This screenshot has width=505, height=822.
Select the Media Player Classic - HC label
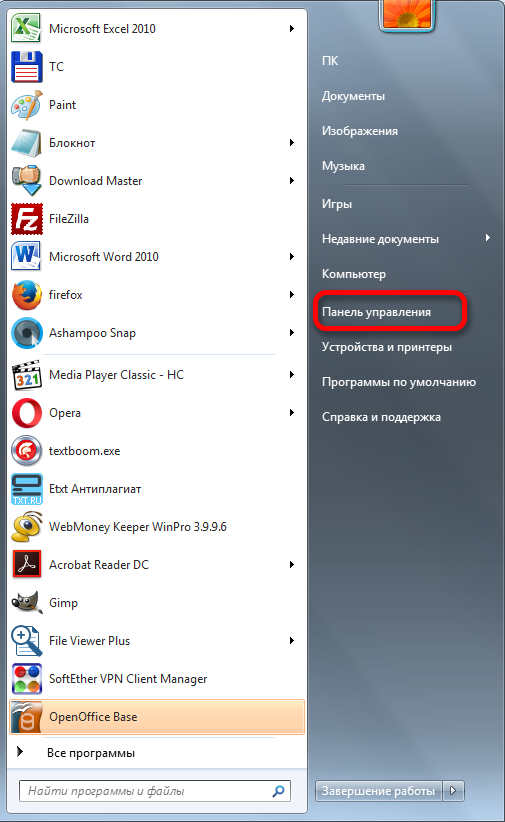tap(116, 375)
